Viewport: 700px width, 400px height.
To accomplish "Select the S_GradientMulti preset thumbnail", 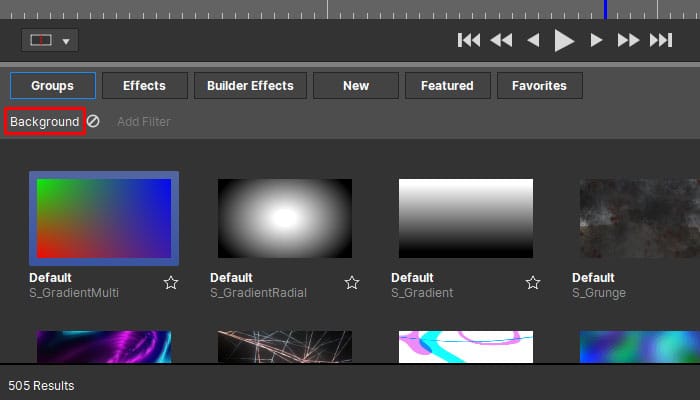I will 104,218.
